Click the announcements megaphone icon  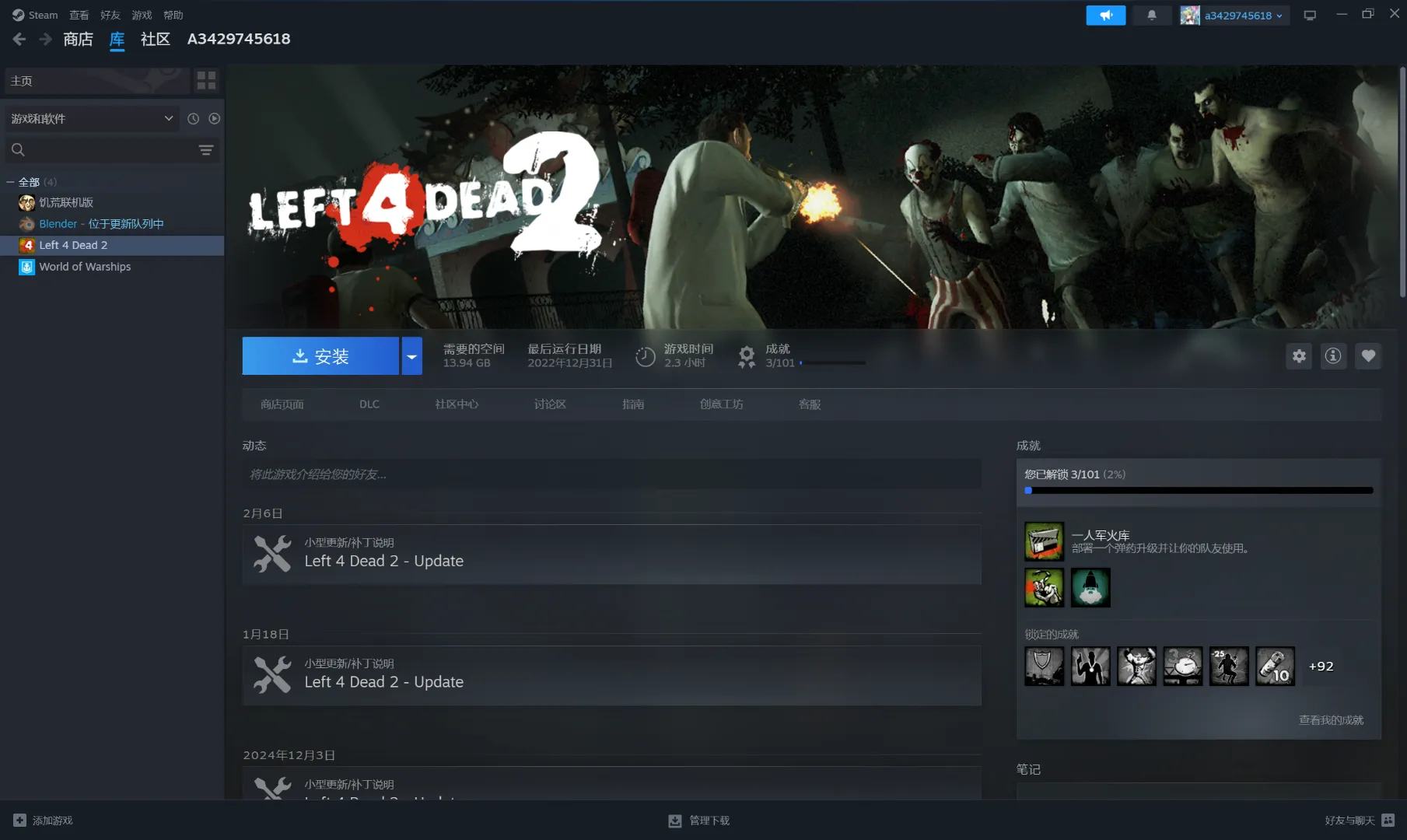pyautogui.click(x=1105, y=15)
